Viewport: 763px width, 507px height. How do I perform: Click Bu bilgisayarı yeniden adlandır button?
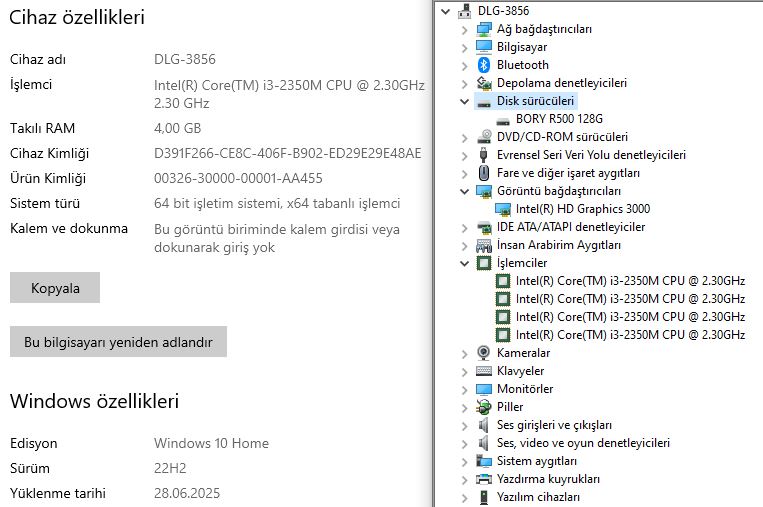[x=118, y=342]
